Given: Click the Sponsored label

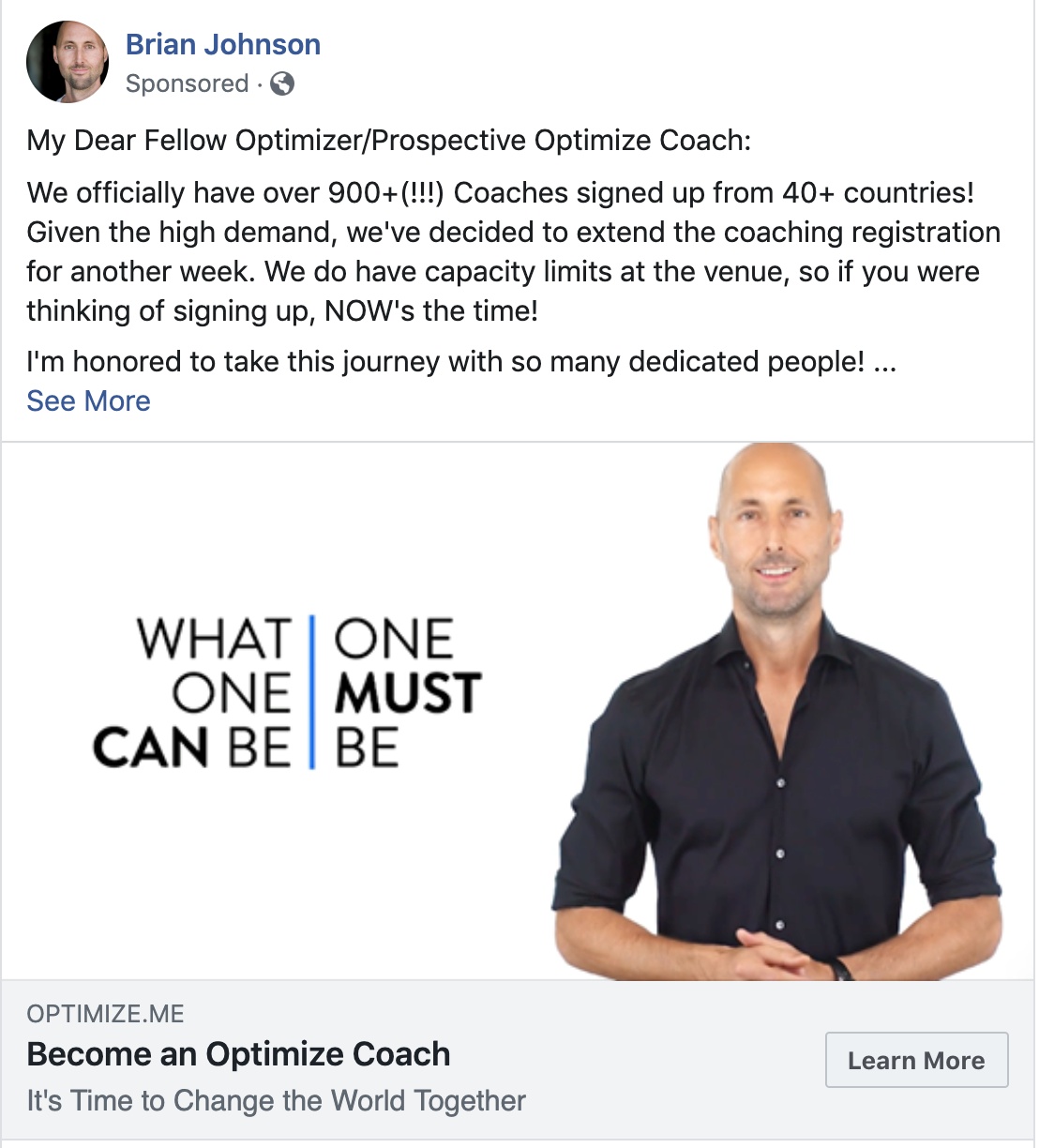Looking at the screenshot, I should tap(187, 83).
